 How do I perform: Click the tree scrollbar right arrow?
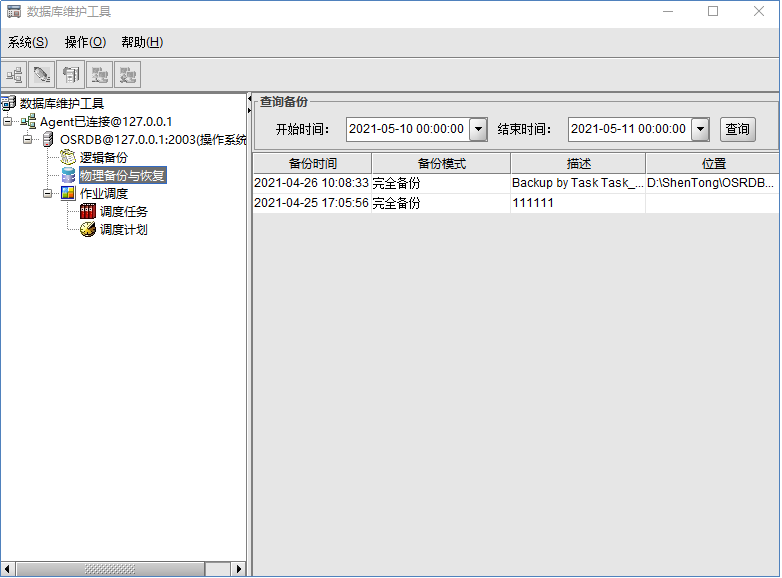(238, 569)
